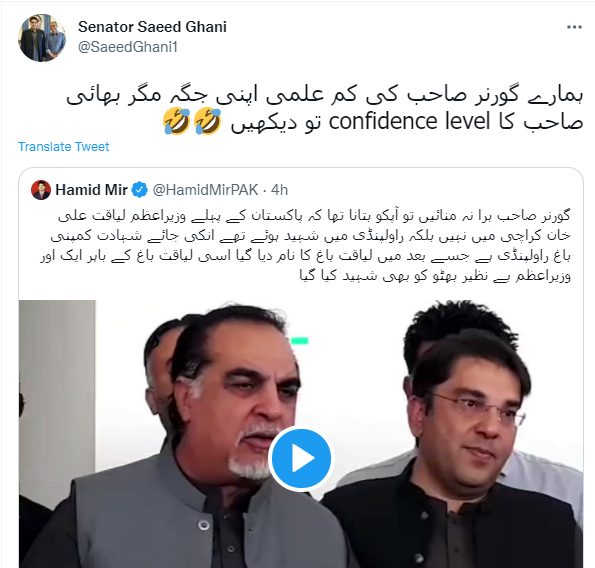Click the Translate Tweet link
595x568 pixels.
click(64, 146)
